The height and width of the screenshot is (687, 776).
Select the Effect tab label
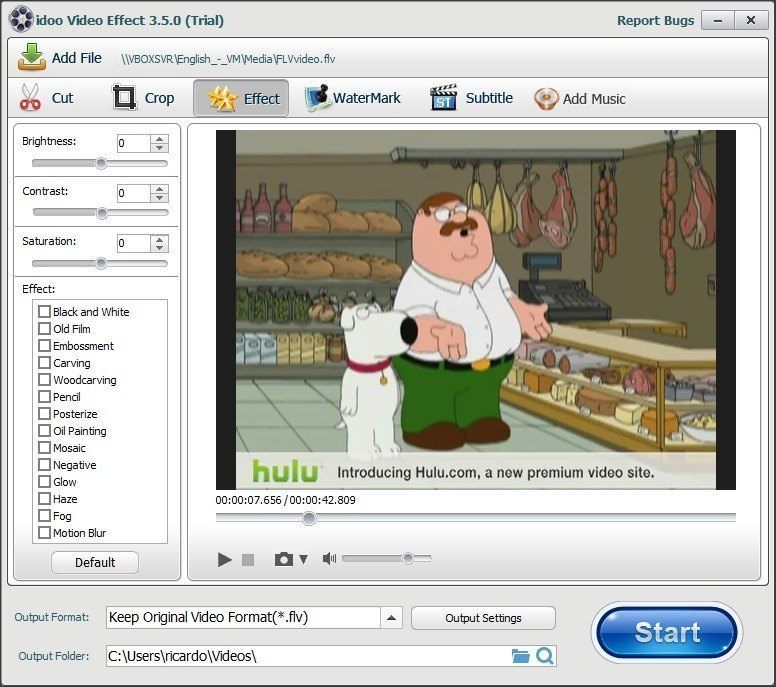click(262, 99)
